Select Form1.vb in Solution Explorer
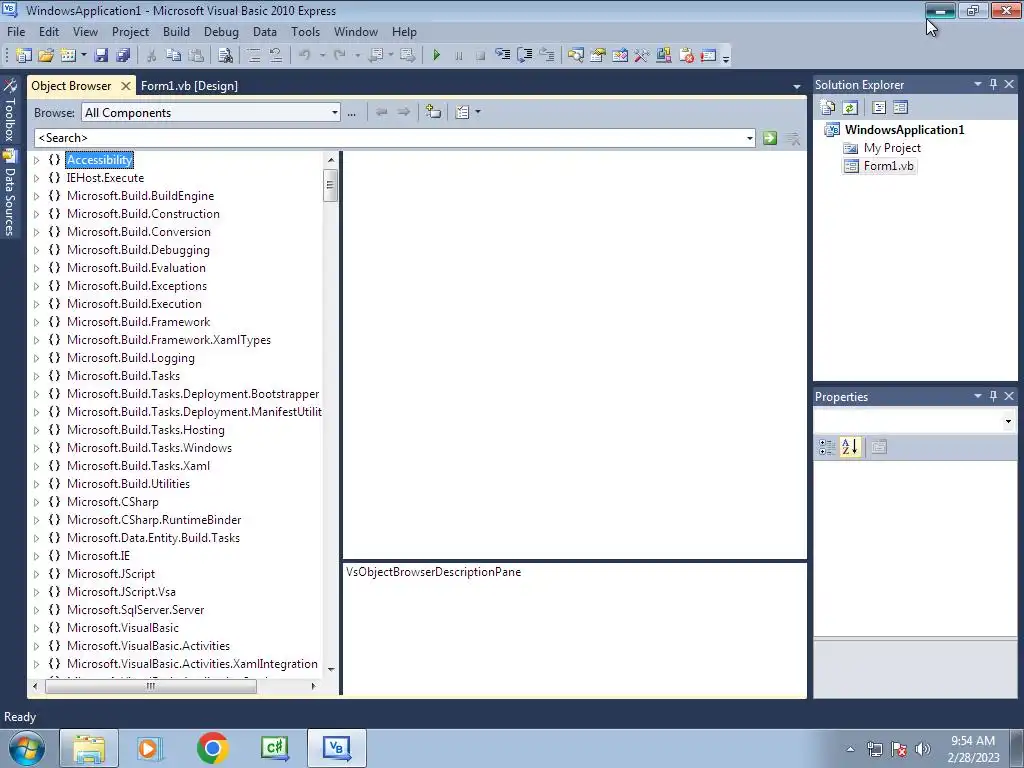Screen dimensions: 1024x768 (x=888, y=166)
